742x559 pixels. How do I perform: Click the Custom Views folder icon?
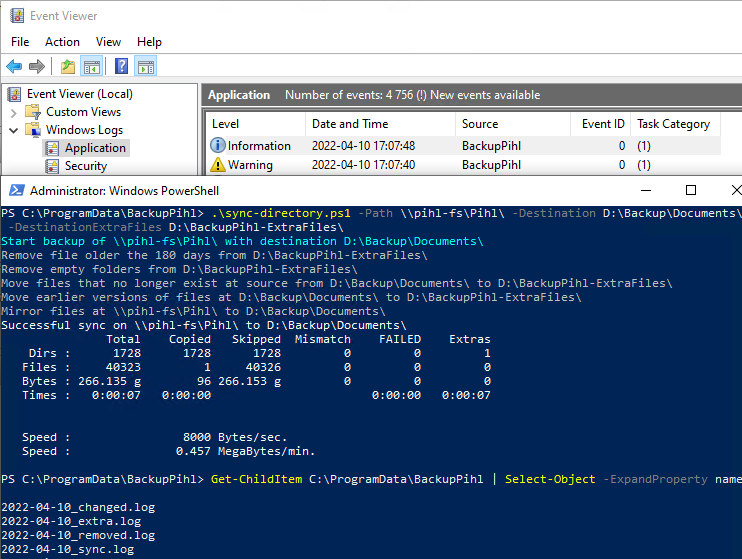(33, 112)
